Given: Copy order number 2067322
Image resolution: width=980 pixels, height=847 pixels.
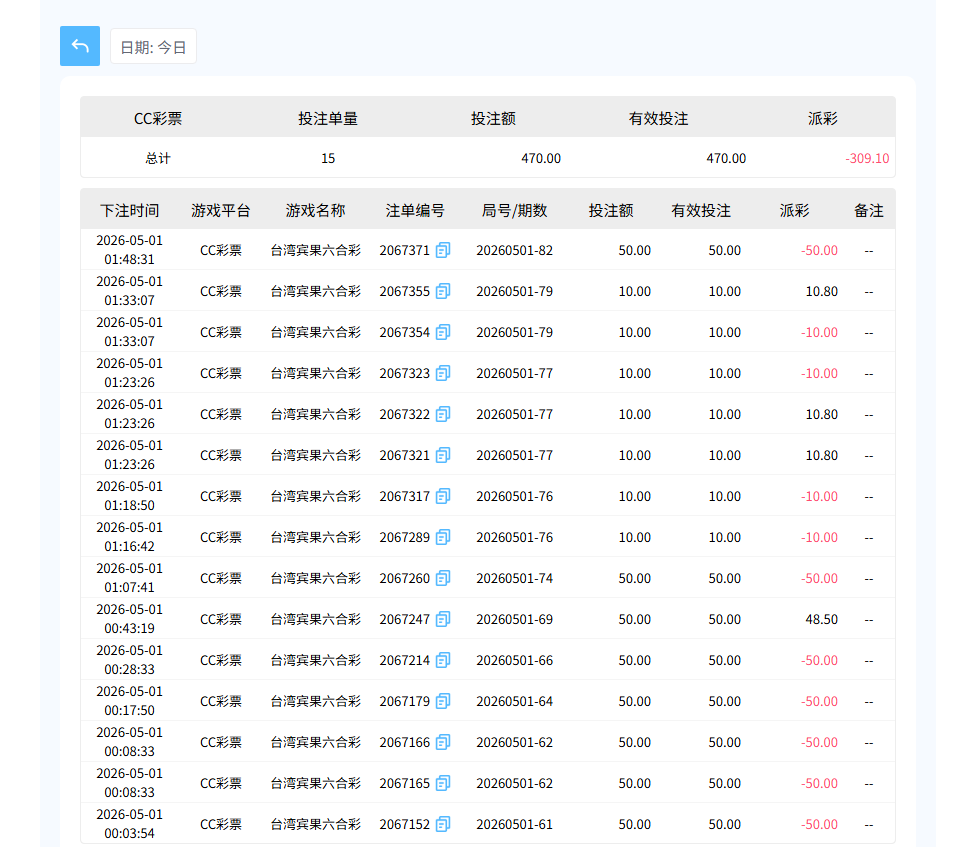Looking at the screenshot, I should point(443,414).
